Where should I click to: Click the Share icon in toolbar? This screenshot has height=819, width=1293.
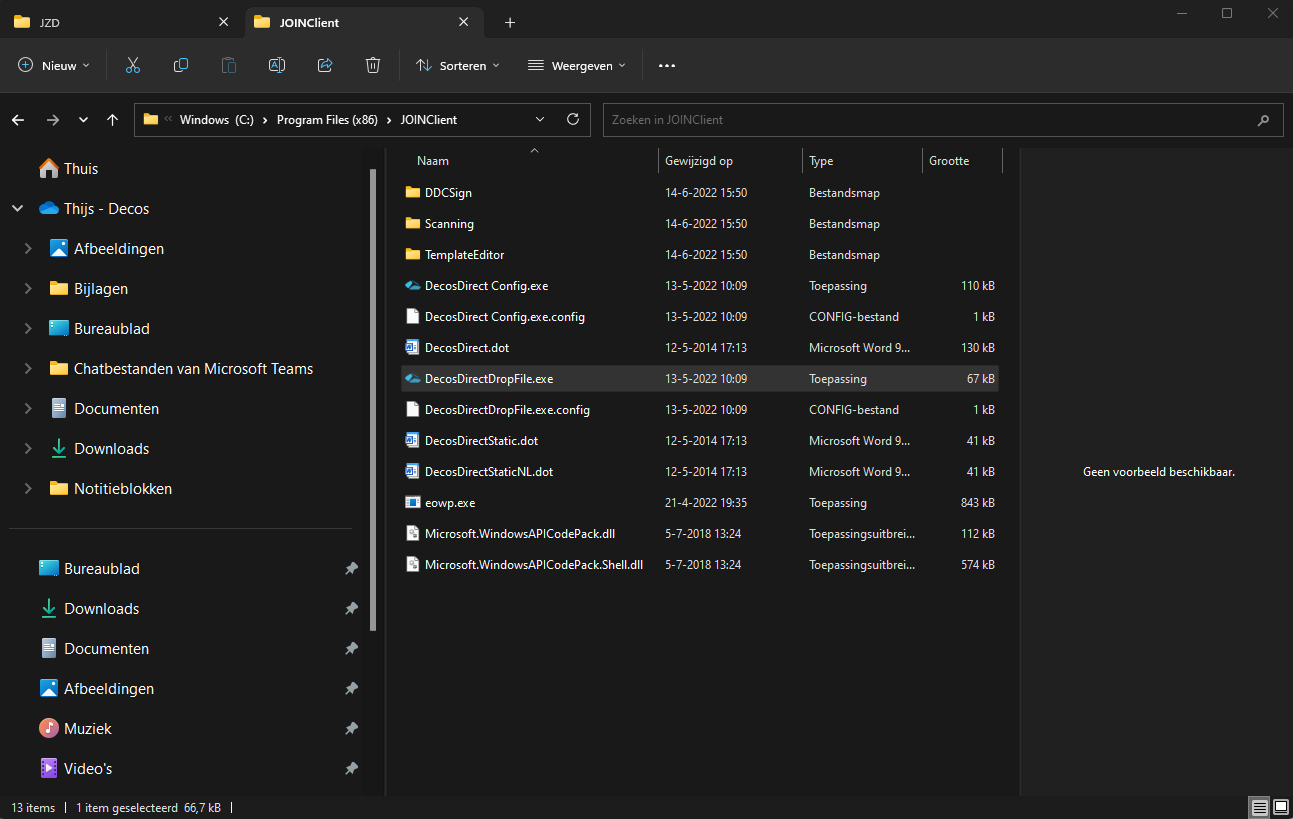[x=325, y=65]
